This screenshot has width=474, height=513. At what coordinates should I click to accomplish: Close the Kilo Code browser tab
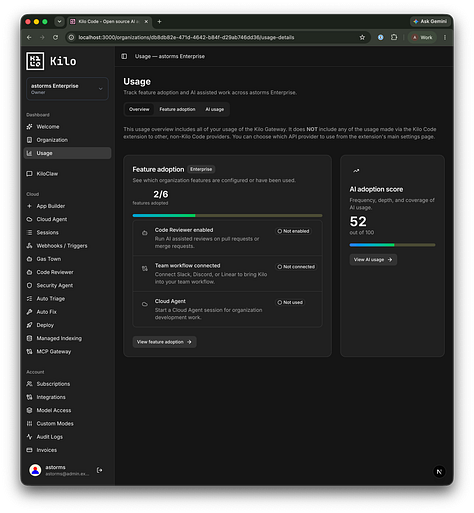coord(146,22)
